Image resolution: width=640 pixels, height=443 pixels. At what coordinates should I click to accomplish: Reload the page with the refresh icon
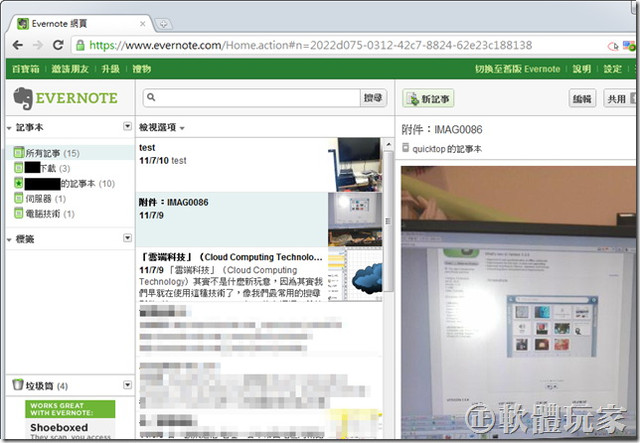point(58,45)
